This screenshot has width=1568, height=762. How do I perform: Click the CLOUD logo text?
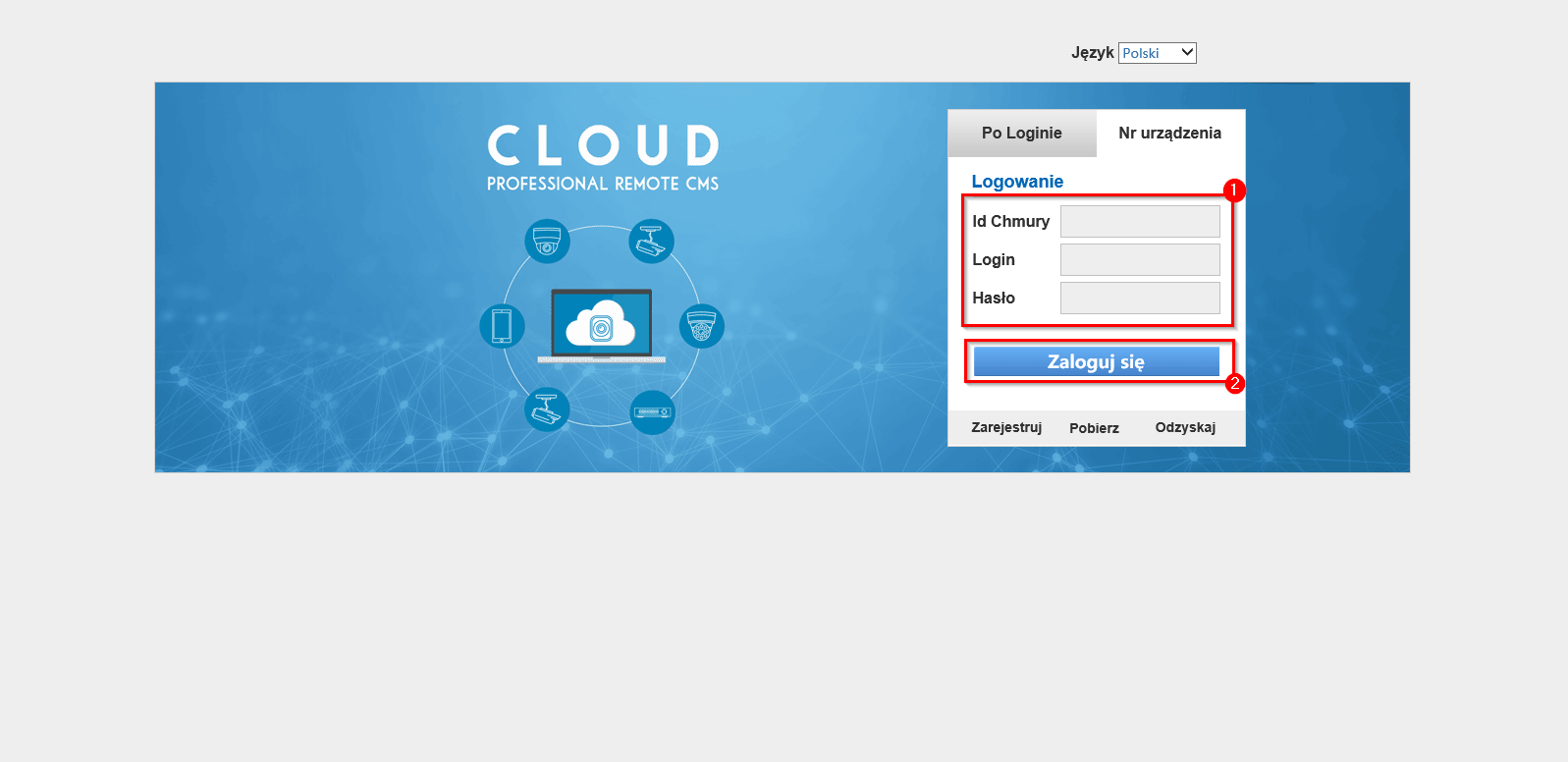[603, 145]
